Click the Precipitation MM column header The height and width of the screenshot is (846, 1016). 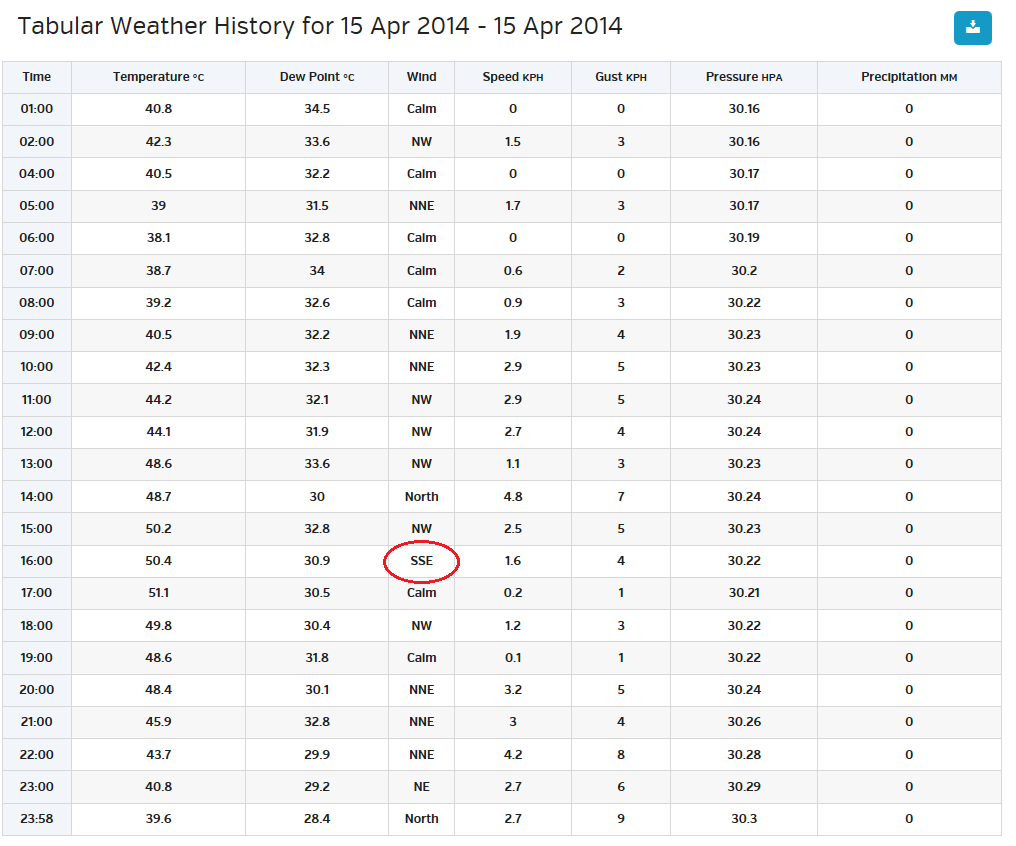[x=909, y=77]
